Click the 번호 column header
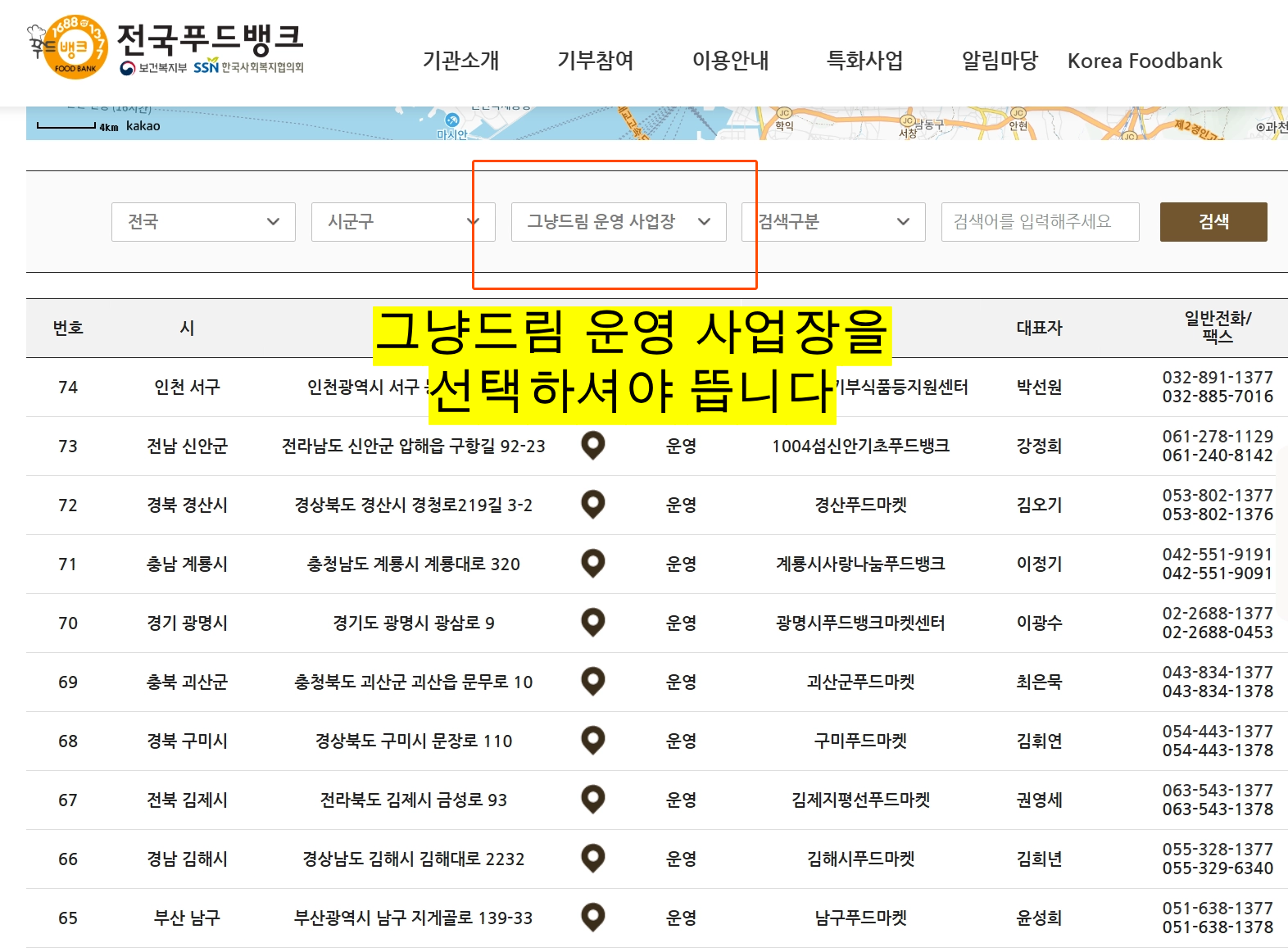 pyautogui.click(x=68, y=328)
